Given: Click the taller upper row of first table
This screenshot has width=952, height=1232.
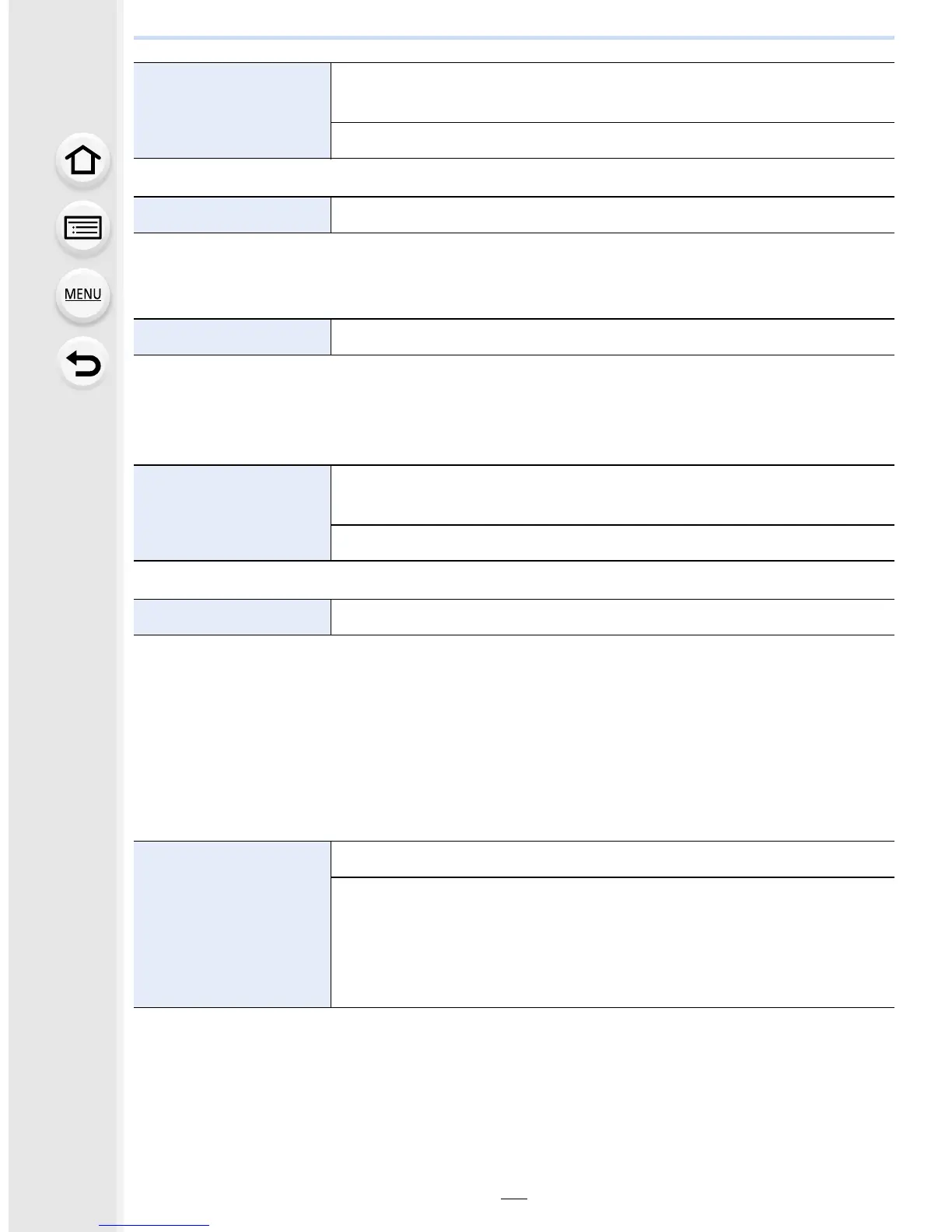Looking at the screenshot, I should coord(613,93).
